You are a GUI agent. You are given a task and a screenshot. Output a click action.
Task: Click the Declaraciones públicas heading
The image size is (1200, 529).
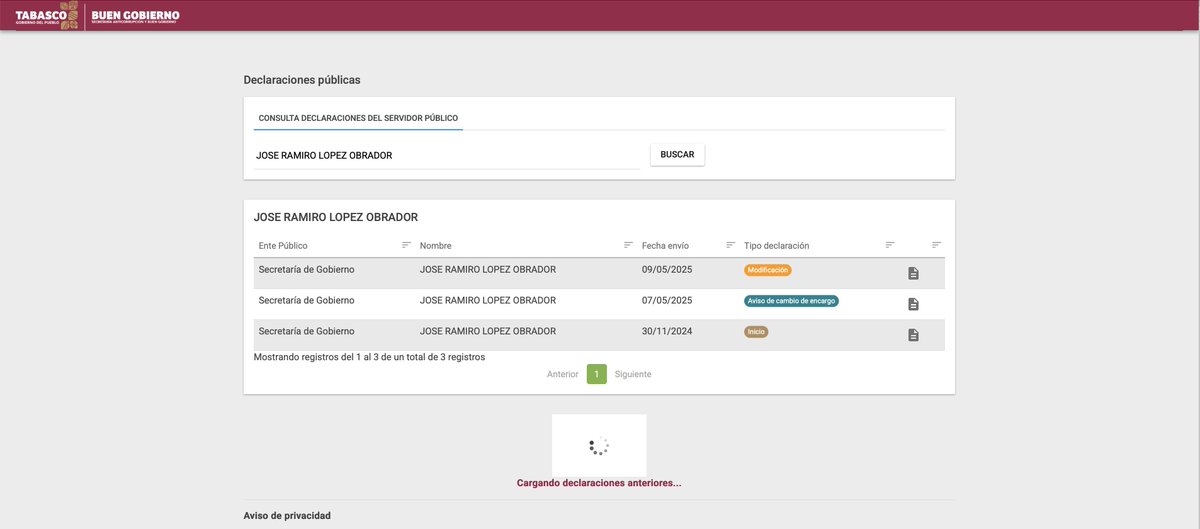(302, 80)
